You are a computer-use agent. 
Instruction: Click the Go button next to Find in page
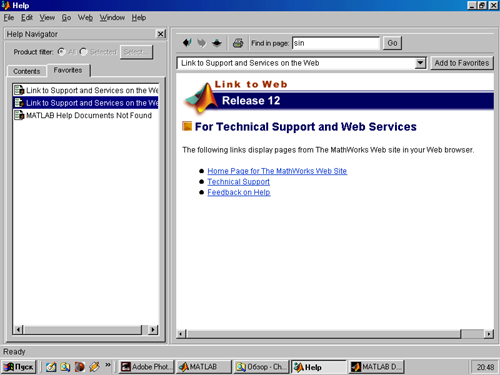click(392, 43)
